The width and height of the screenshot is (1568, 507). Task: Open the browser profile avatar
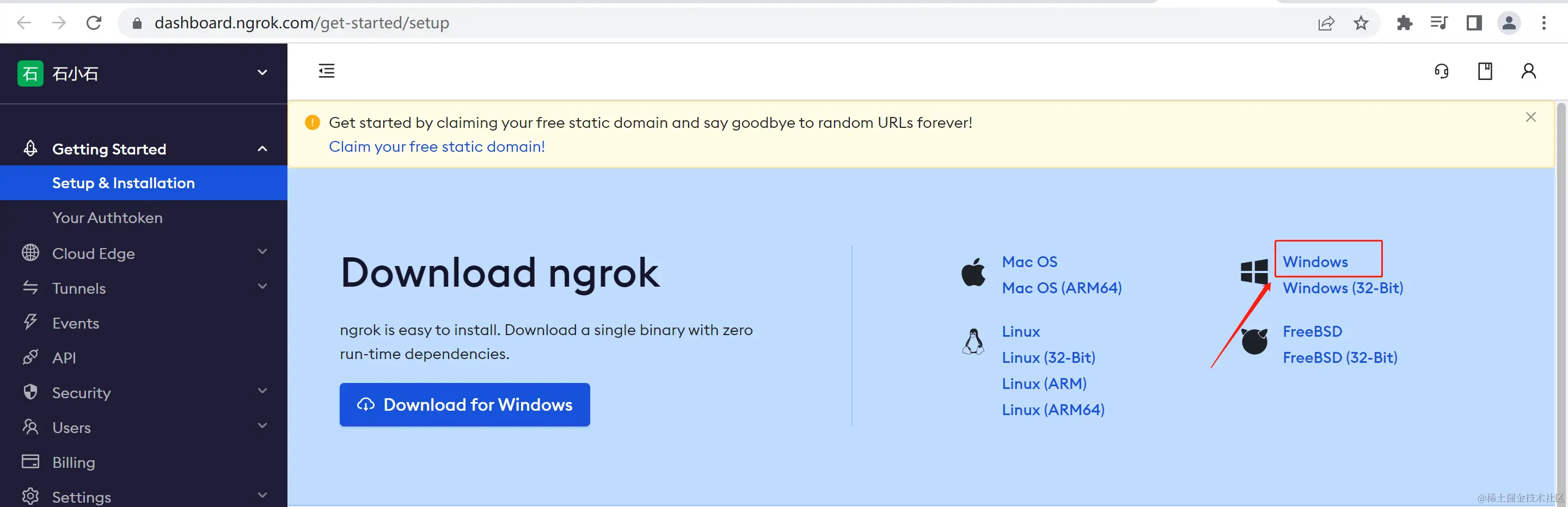pyautogui.click(x=1509, y=23)
